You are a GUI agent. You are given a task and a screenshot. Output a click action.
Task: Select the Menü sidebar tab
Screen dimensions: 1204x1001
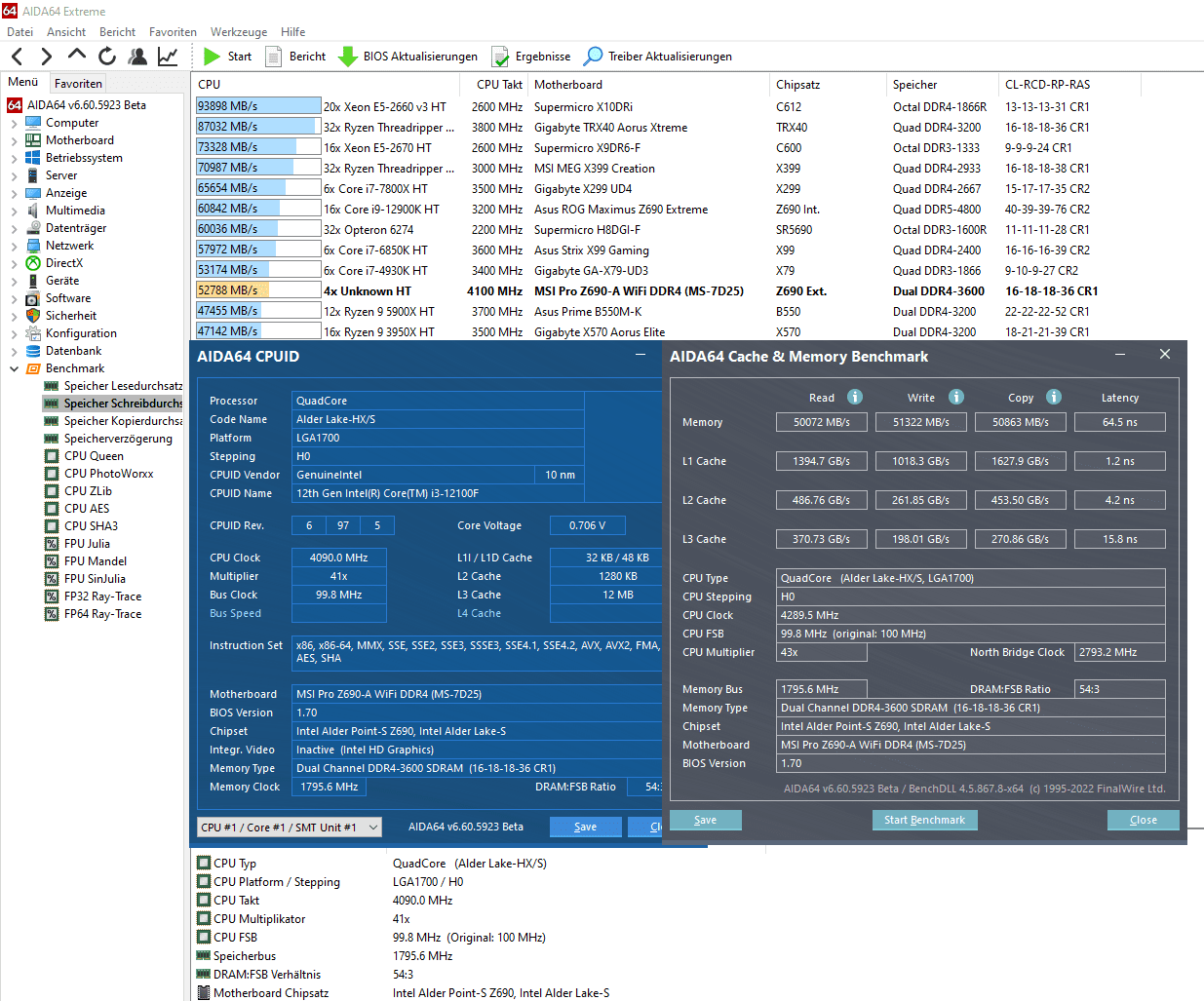[x=23, y=83]
